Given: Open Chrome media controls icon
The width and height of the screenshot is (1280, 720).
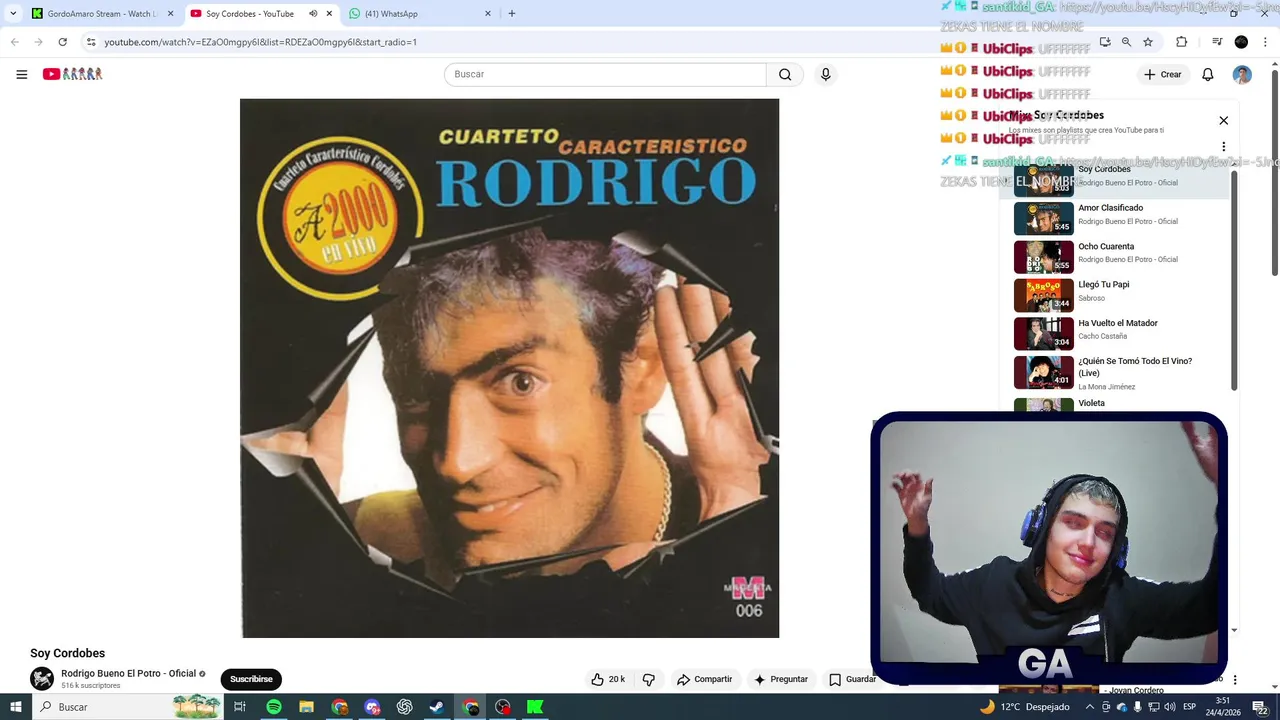Looking at the screenshot, I should (x=1217, y=42).
